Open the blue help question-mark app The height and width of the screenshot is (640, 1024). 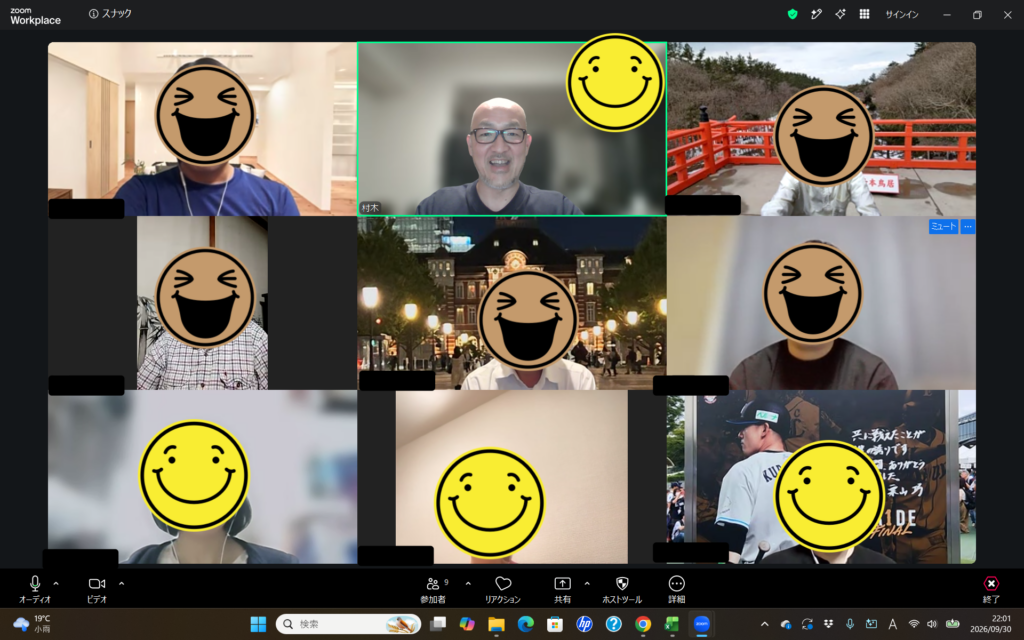pyautogui.click(x=614, y=624)
